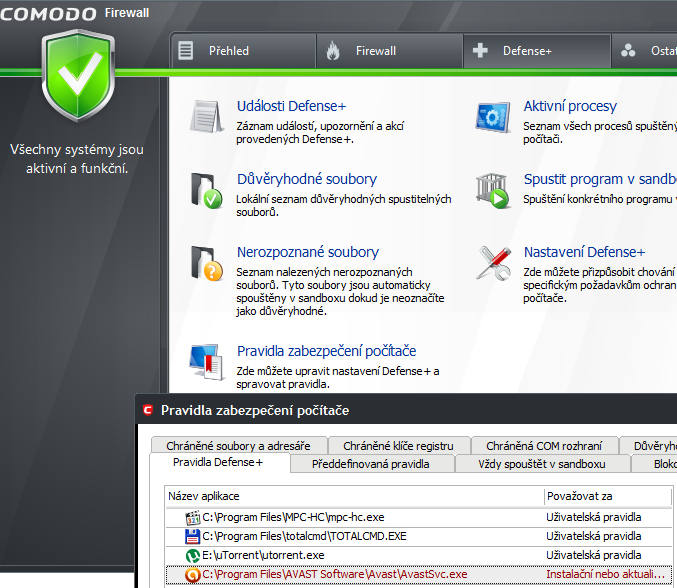Open the Předdefinovaná pravidla tab
The image size is (677, 588).
pos(371,464)
